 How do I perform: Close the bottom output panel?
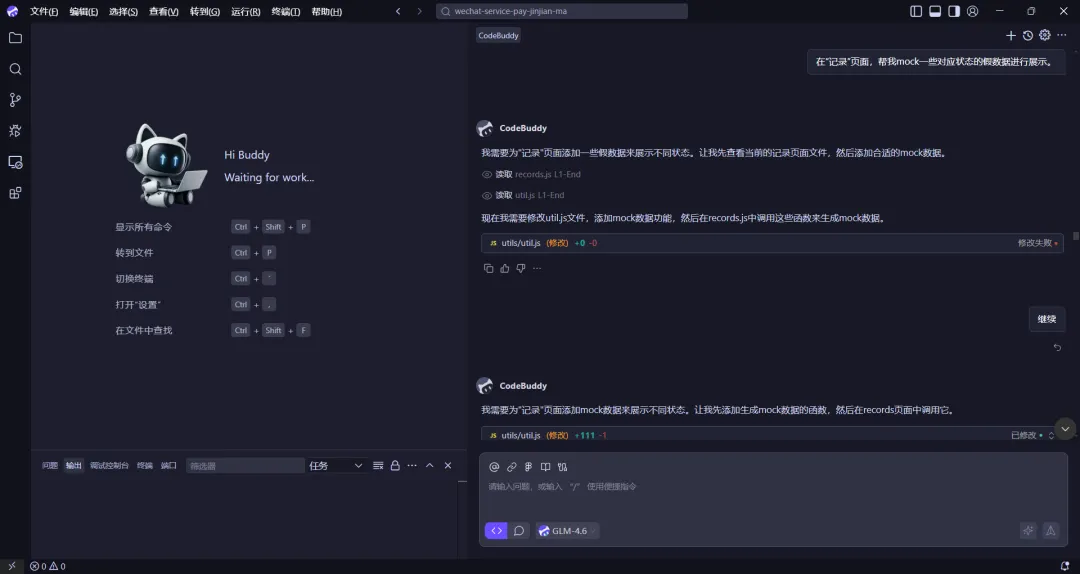coord(448,466)
